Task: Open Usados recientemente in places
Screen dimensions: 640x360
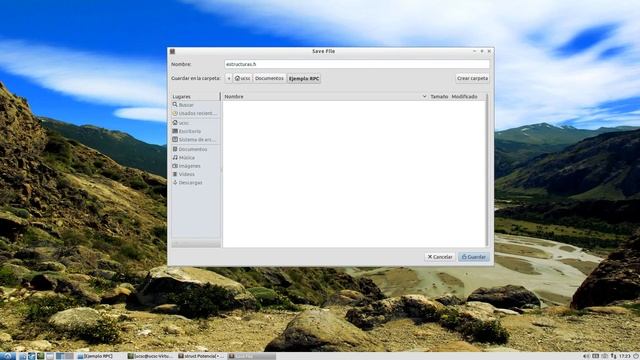Action: 196,113
